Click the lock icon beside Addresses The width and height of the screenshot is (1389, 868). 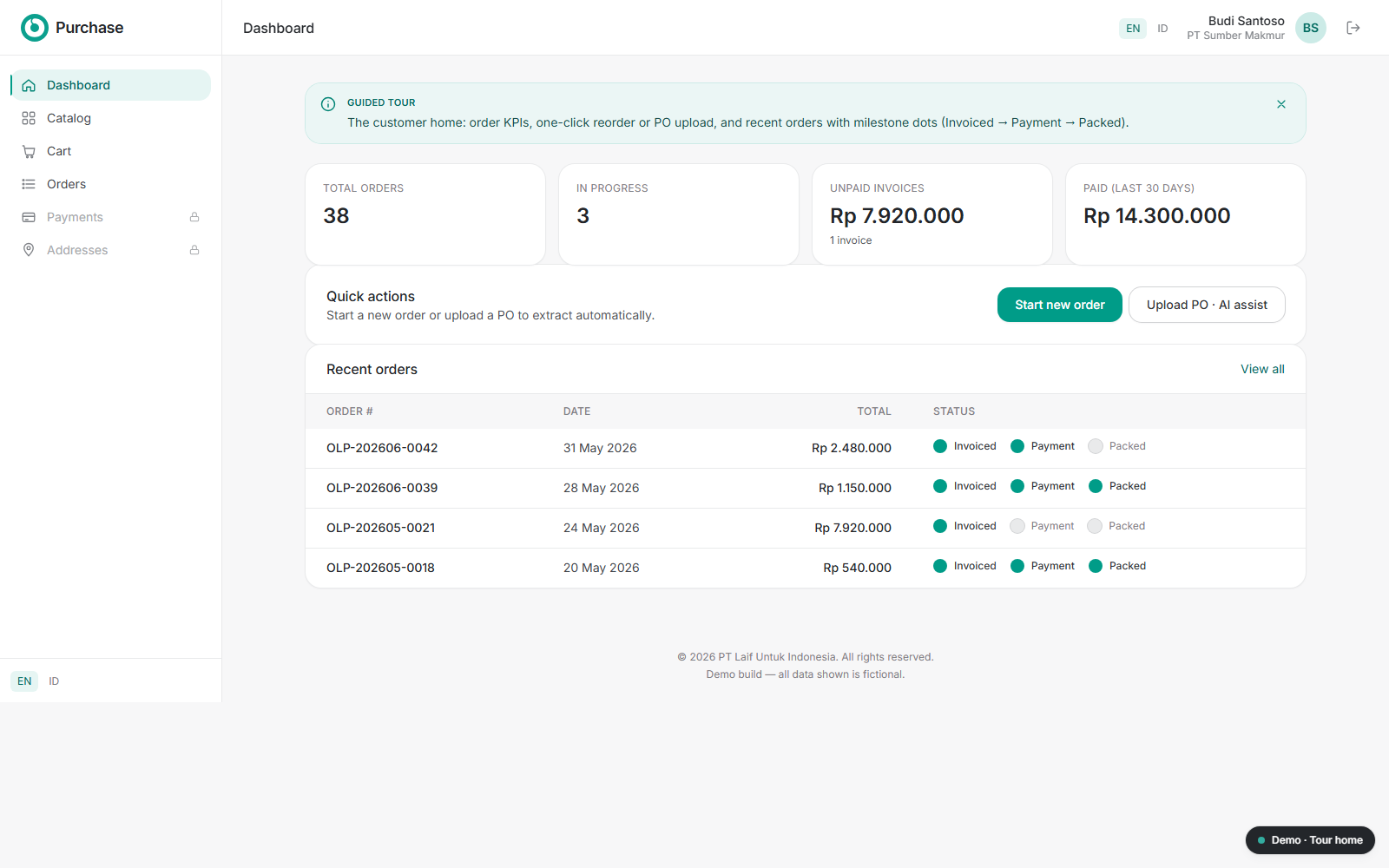click(194, 250)
